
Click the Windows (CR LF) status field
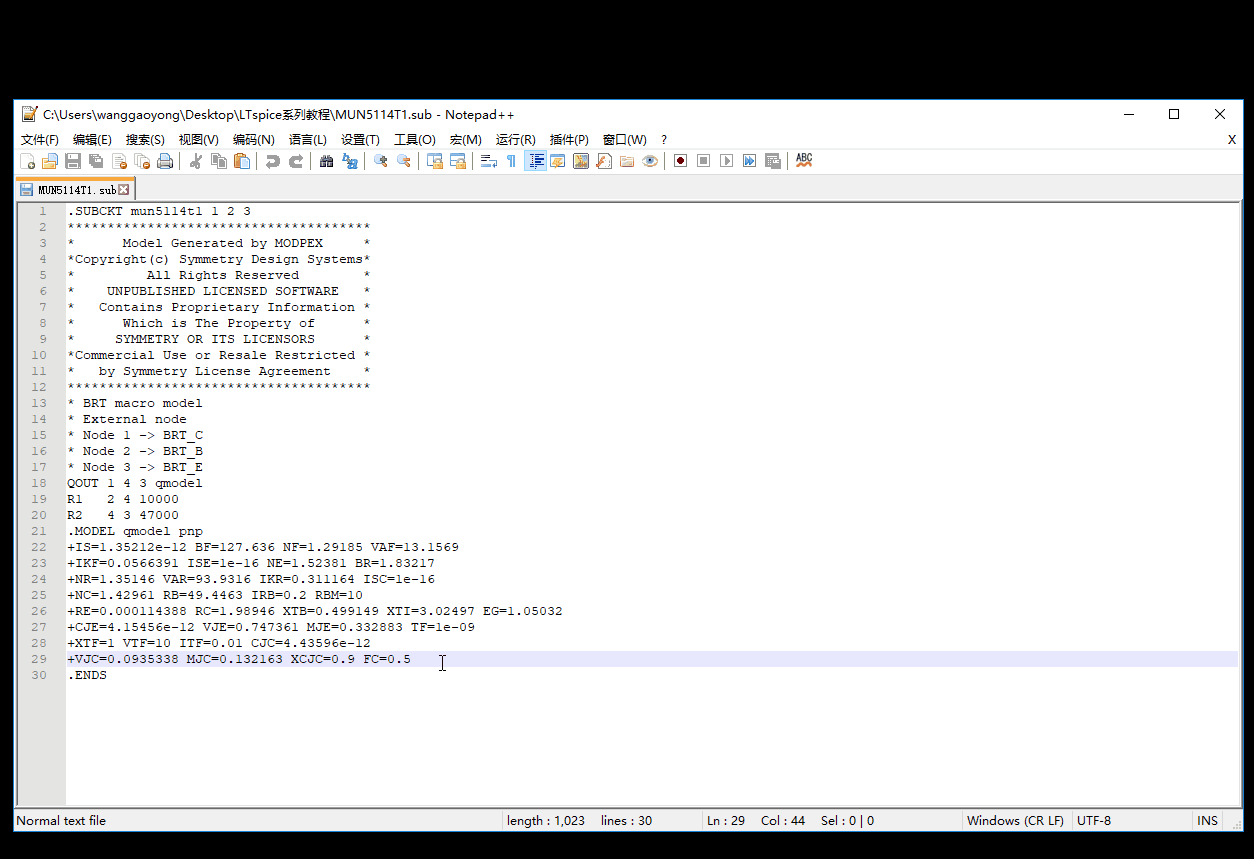[x=1015, y=821]
